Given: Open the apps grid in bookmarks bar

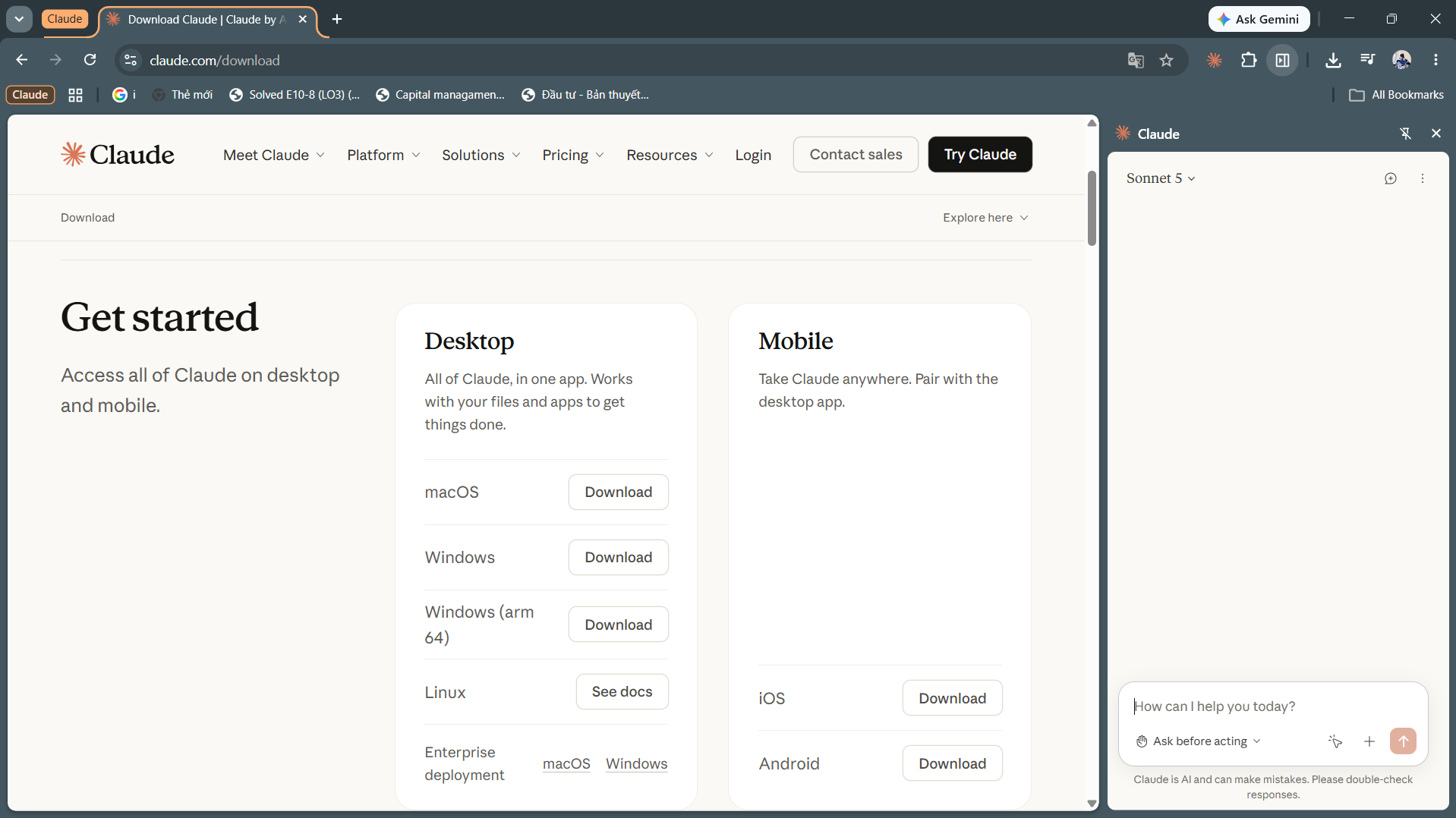Looking at the screenshot, I should click(75, 95).
